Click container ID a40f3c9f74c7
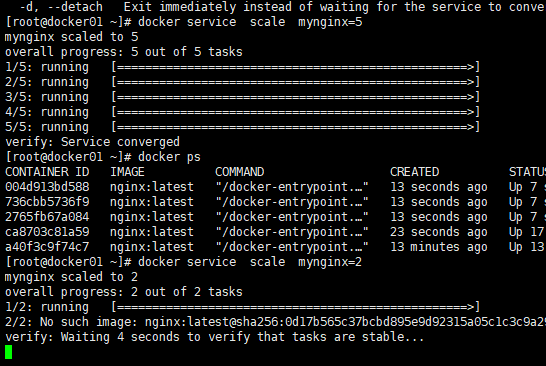The image size is (546, 366). (47, 247)
